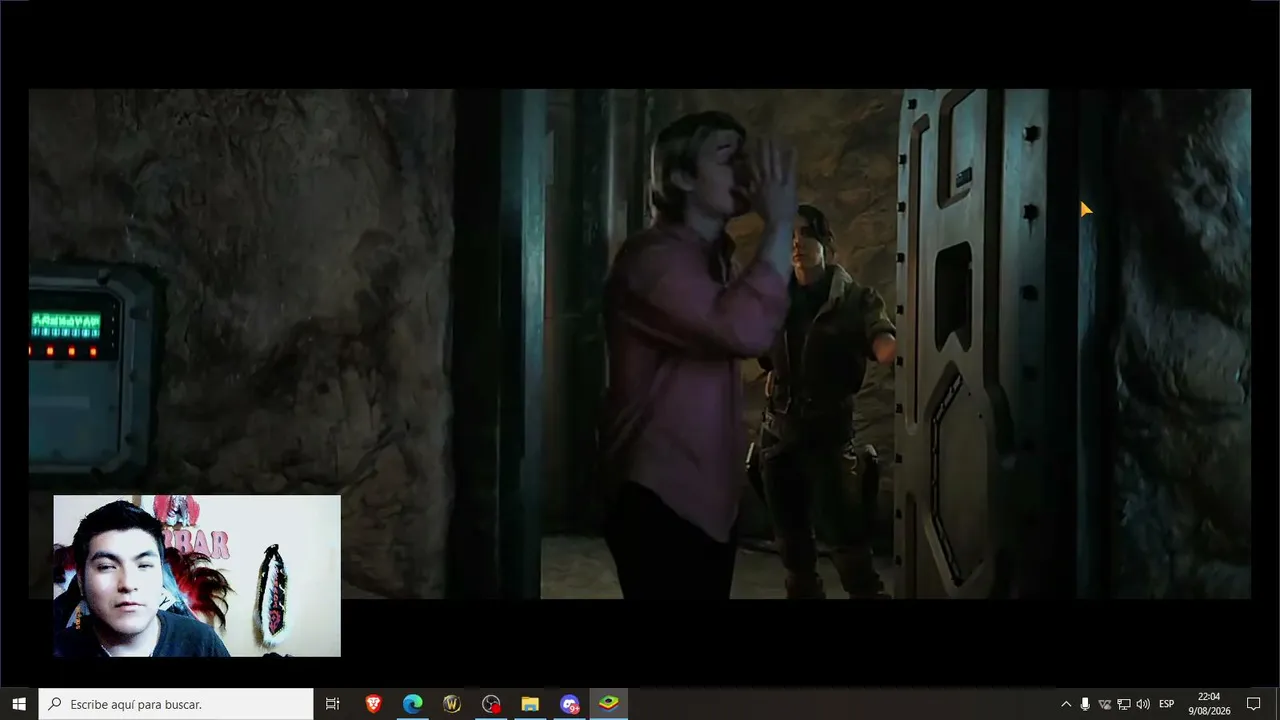
Task: Open Microsoft Edge from the taskbar
Action: [x=412, y=704]
